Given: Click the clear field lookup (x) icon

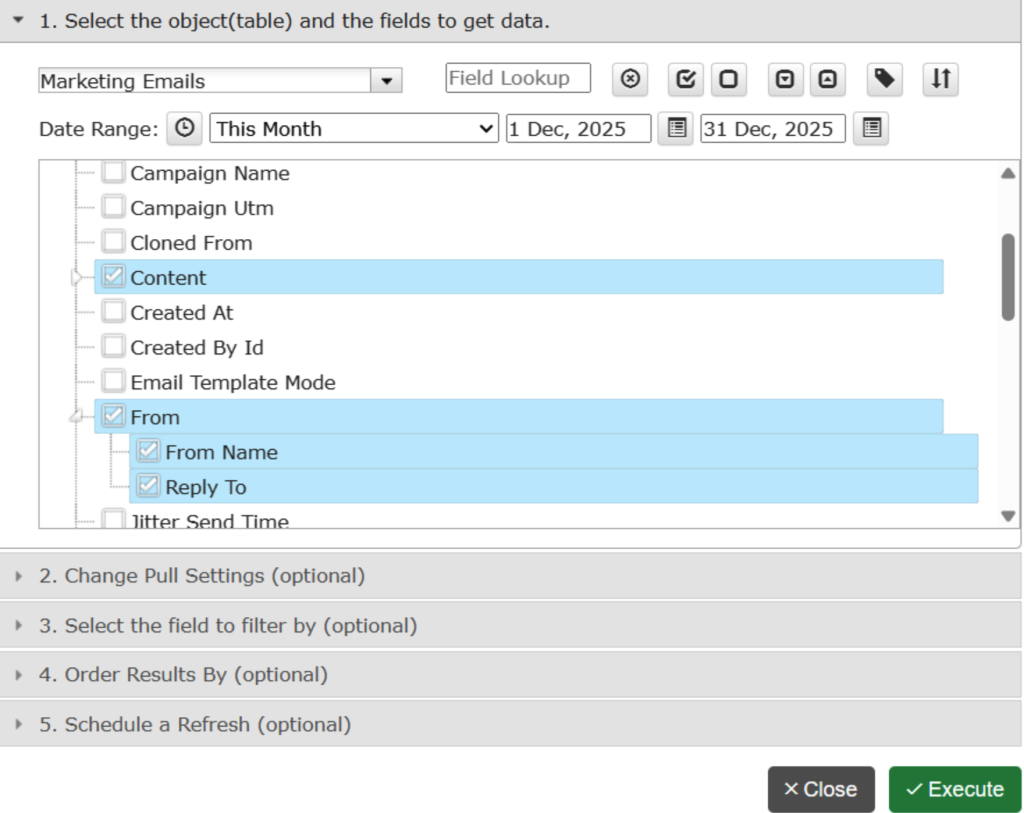Looking at the screenshot, I should coord(629,79).
